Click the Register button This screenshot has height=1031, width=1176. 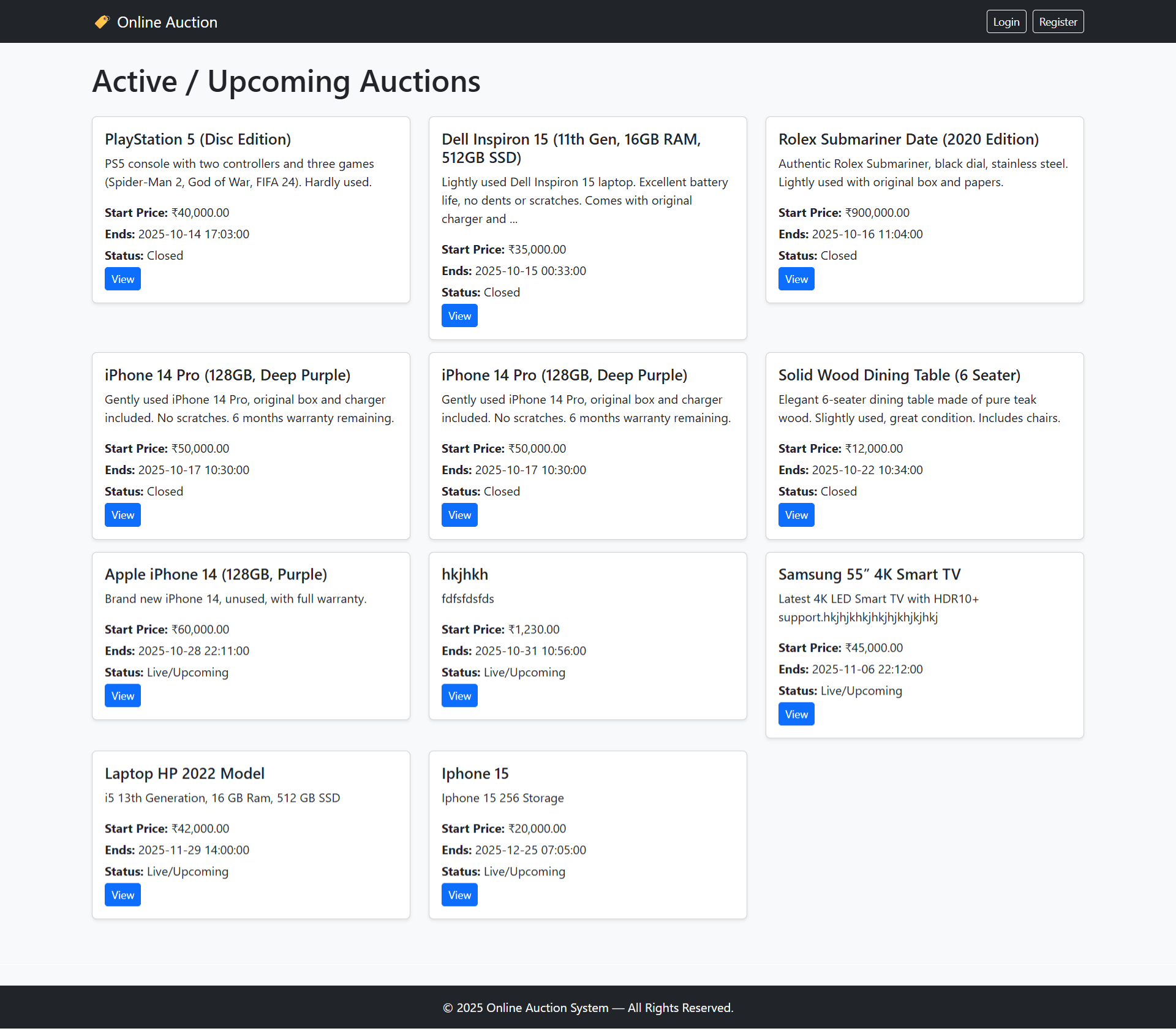[x=1057, y=21]
